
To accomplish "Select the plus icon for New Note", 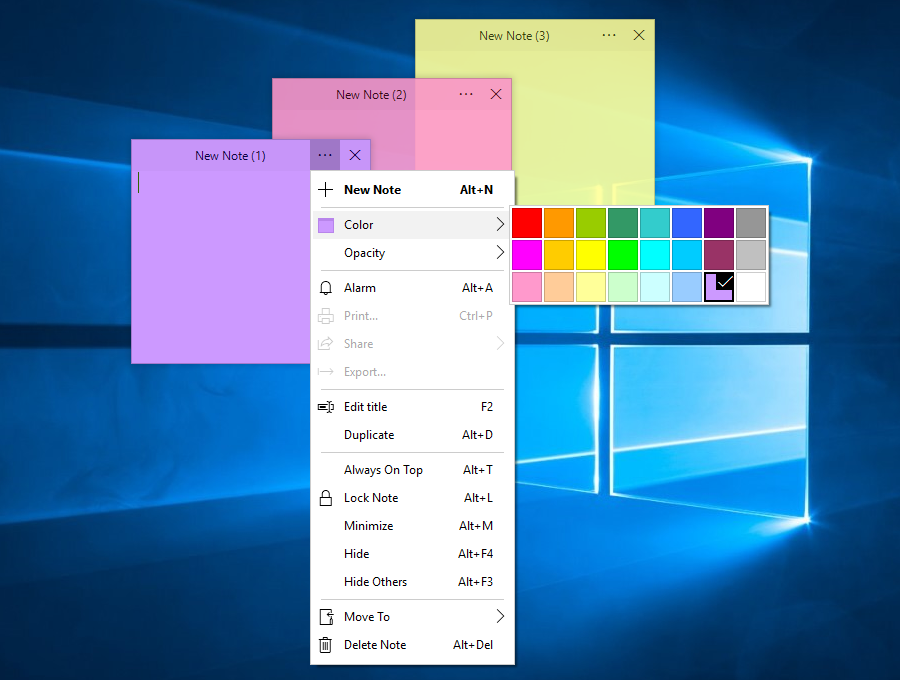I will pos(325,189).
